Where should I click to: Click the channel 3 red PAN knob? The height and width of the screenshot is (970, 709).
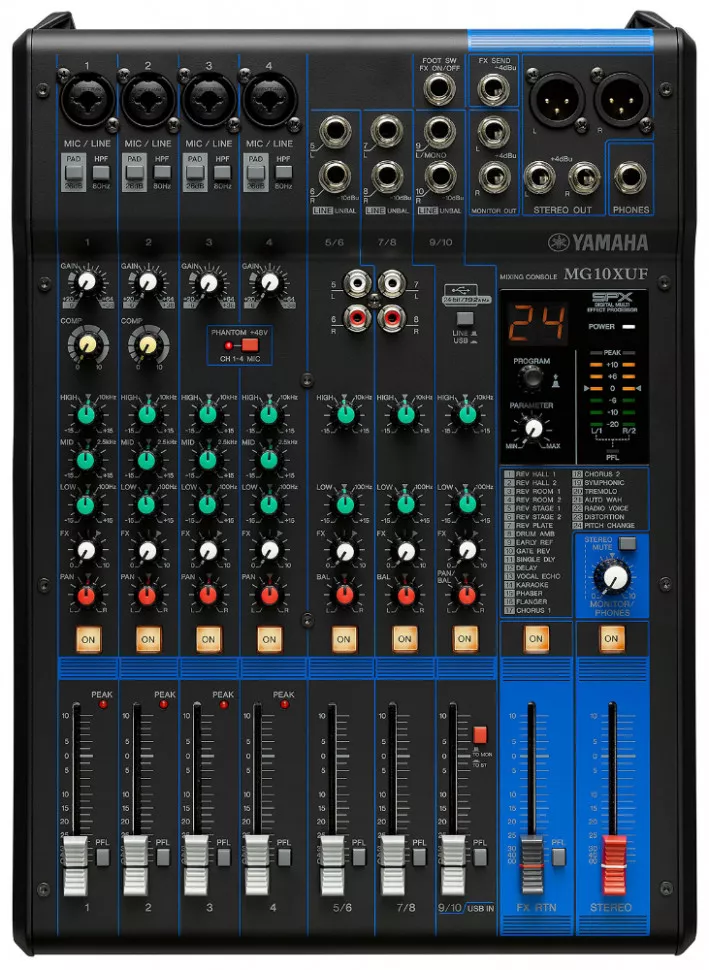[207, 595]
